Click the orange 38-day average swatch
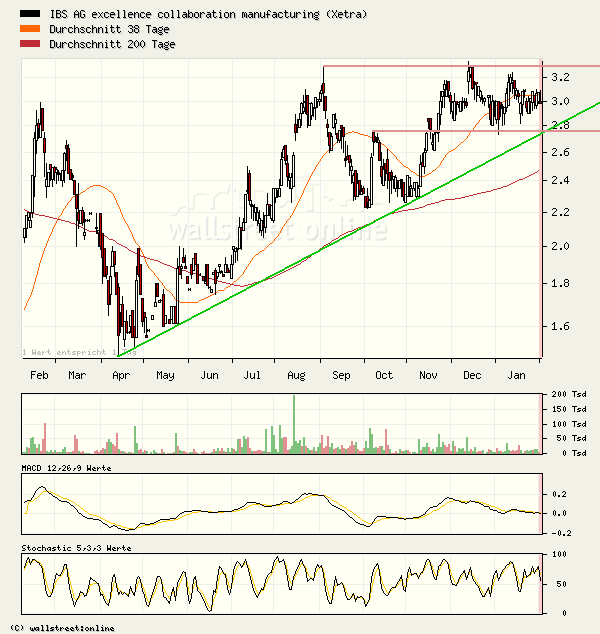Image resolution: width=600 pixels, height=634 pixels. click(x=30, y=29)
